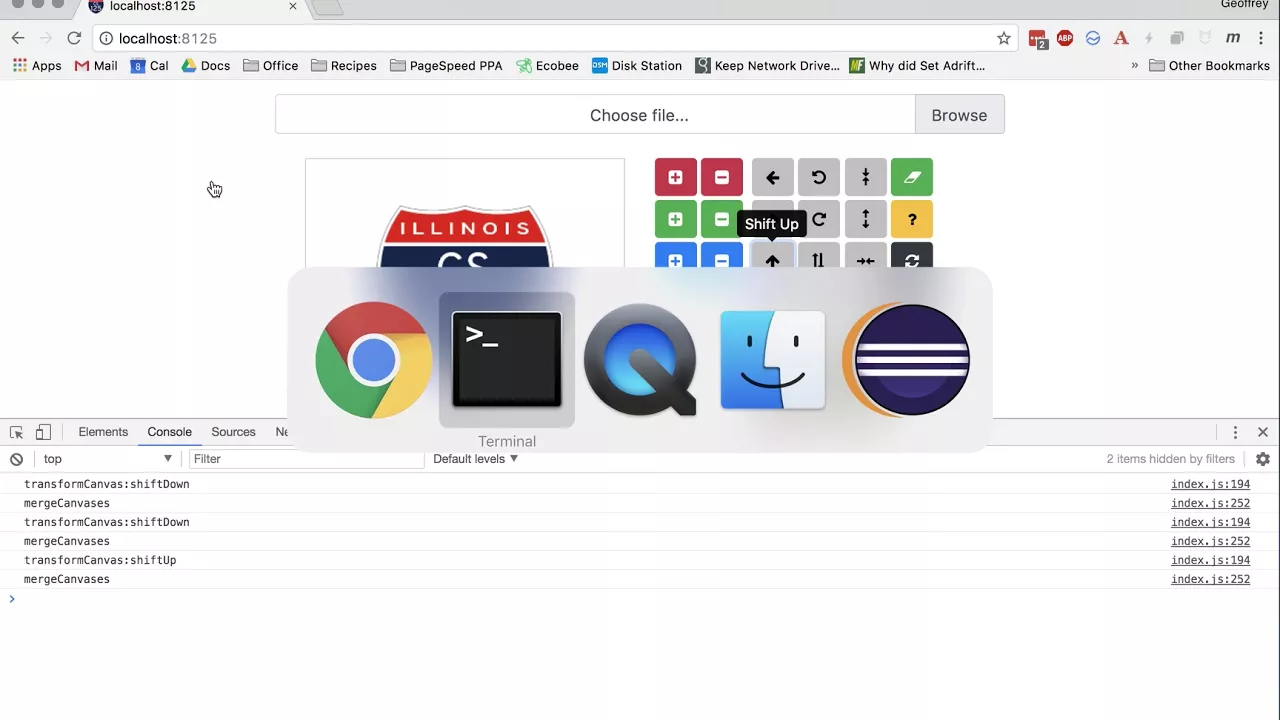
Task: Close the localhost:8125 tab
Action: coord(293,6)
